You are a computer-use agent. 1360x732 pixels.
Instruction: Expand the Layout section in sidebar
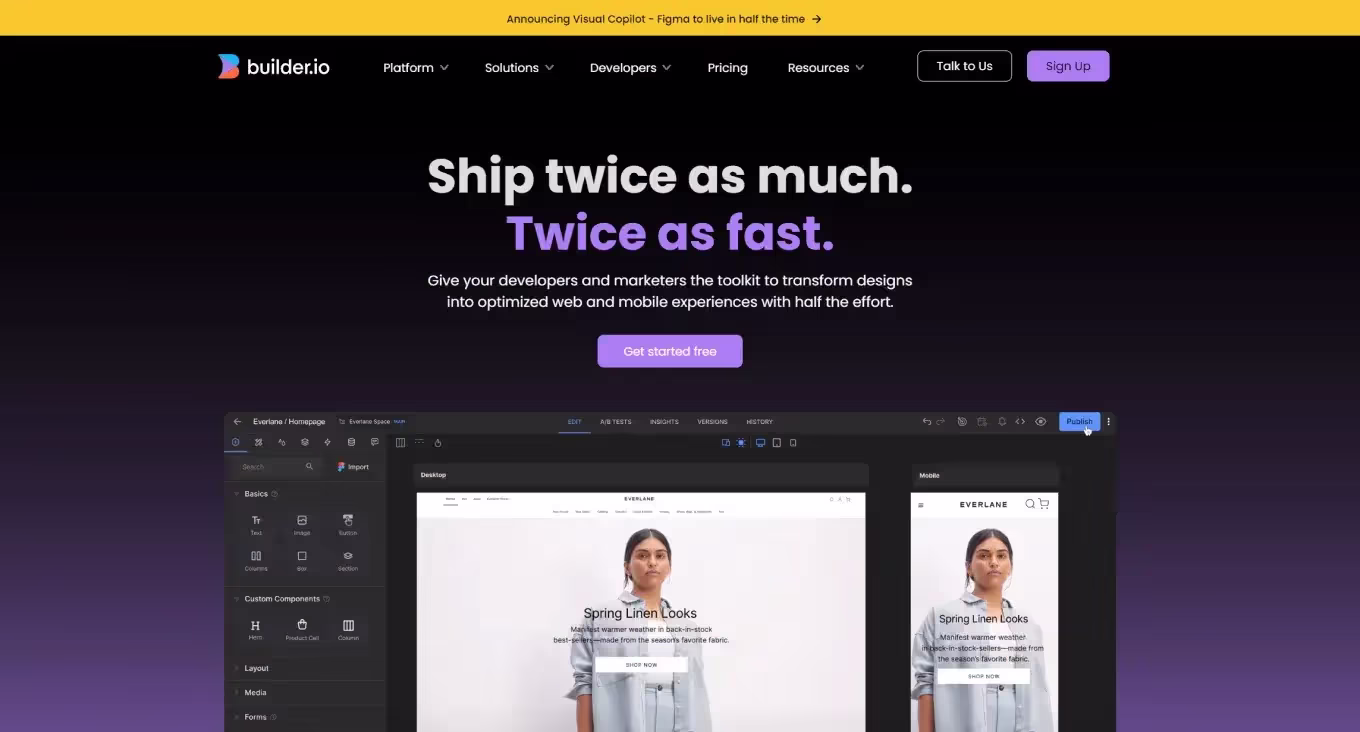coord(256,668)
